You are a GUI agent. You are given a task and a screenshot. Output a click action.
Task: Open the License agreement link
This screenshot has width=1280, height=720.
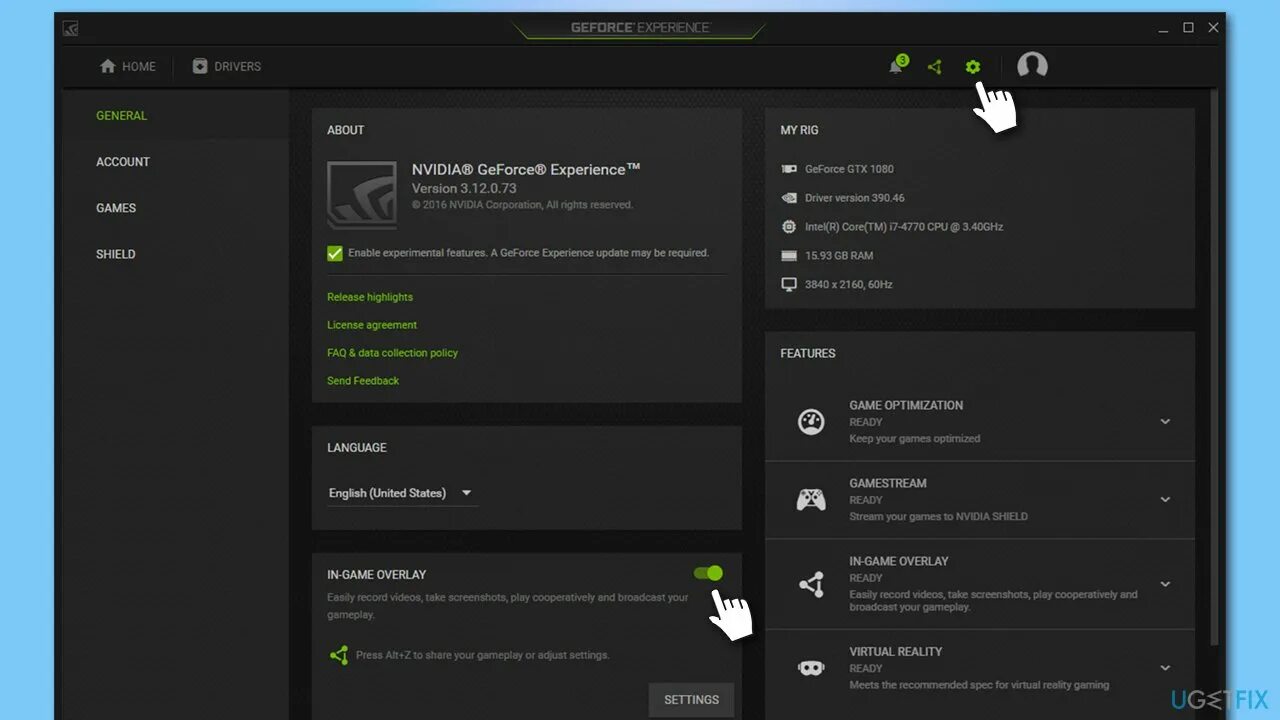(372, 325)
